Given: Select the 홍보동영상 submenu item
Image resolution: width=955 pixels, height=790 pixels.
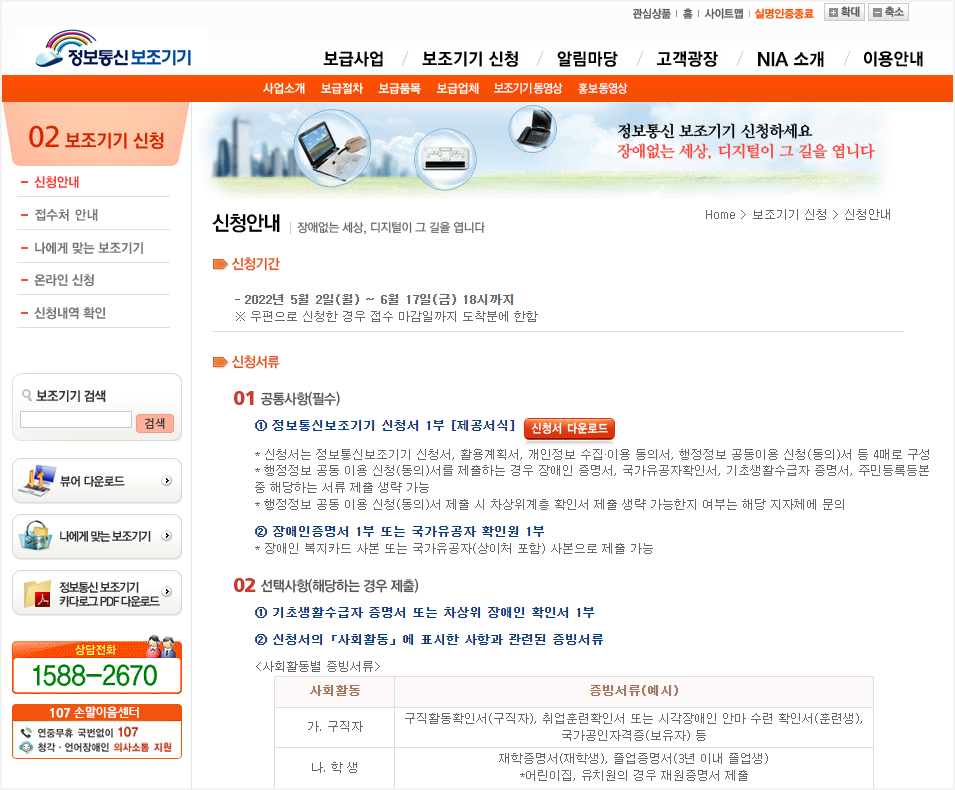Looking at the screenshot, I should [602, 88].
